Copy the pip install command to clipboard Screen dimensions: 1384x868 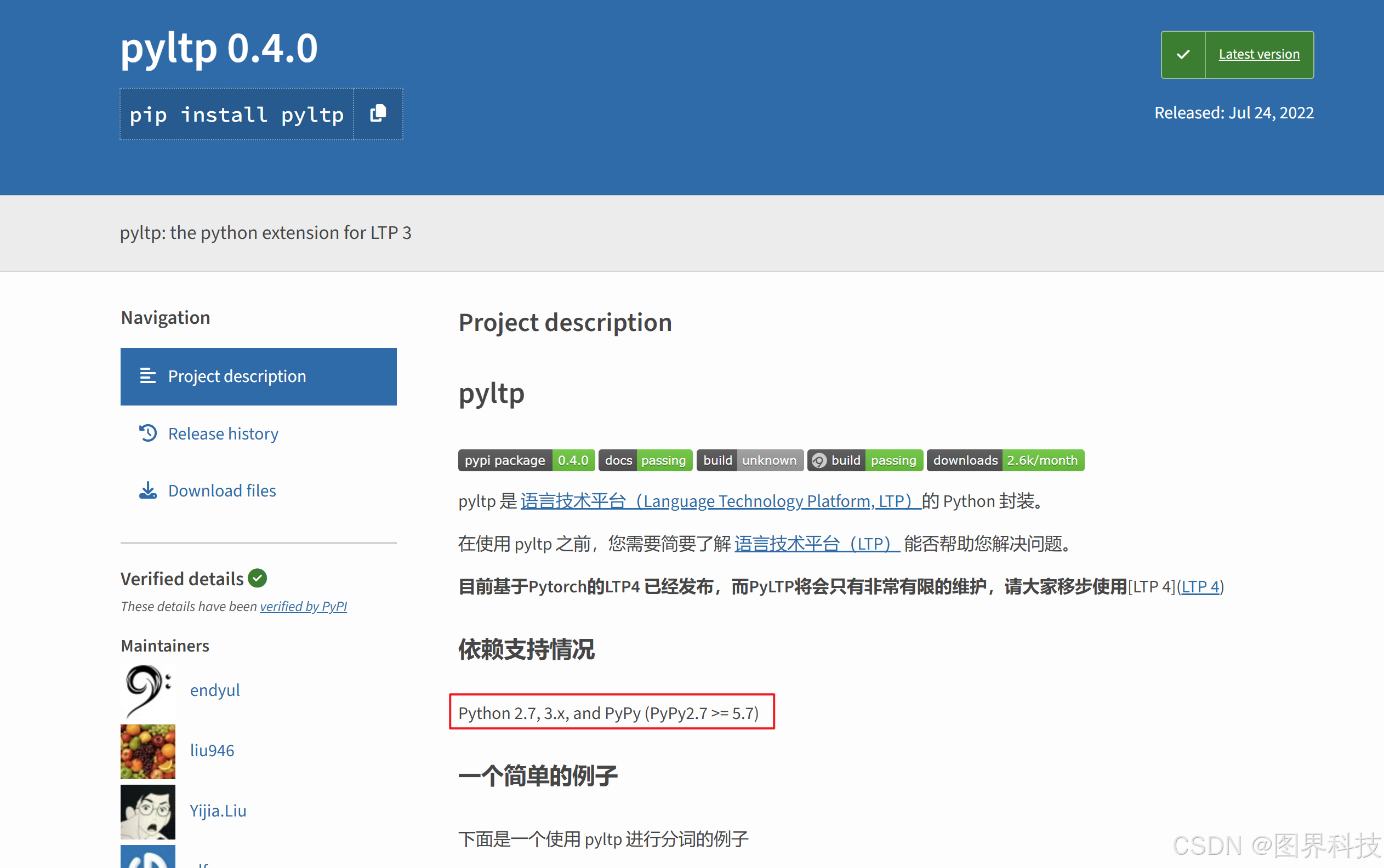pyautogui.click(x=378, y=113)
